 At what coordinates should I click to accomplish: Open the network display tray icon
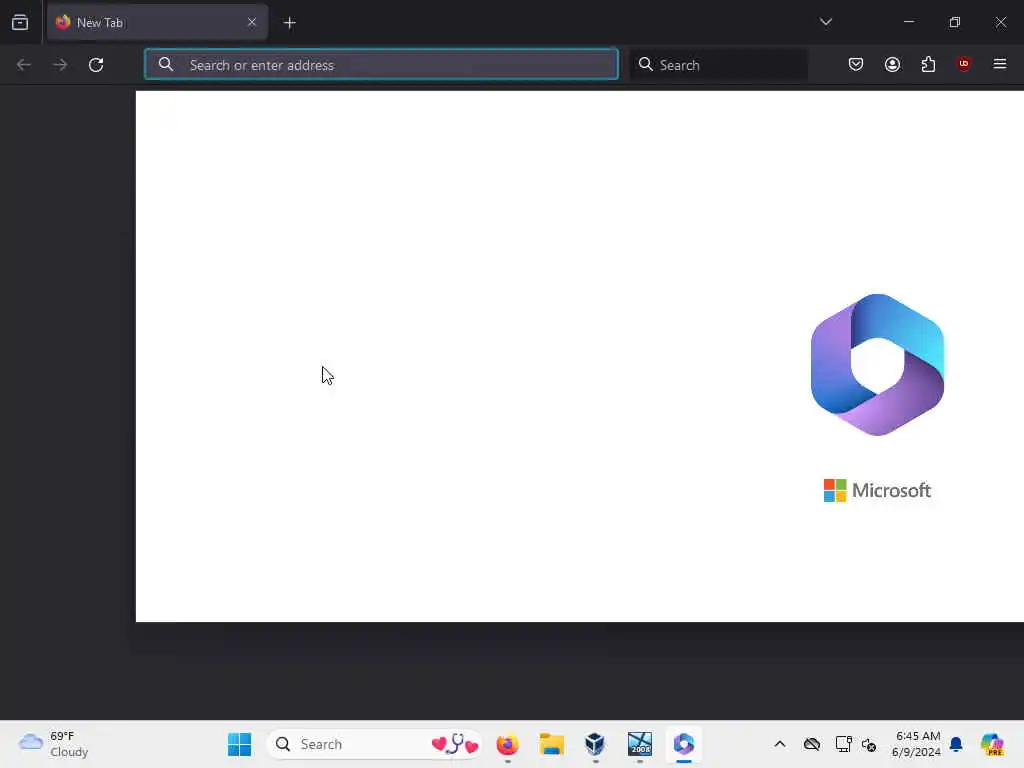(x=843, y=744)
